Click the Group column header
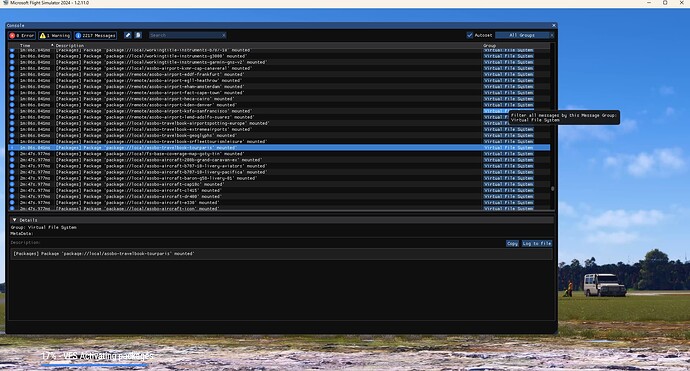The image size is (690, 371). 489,45
